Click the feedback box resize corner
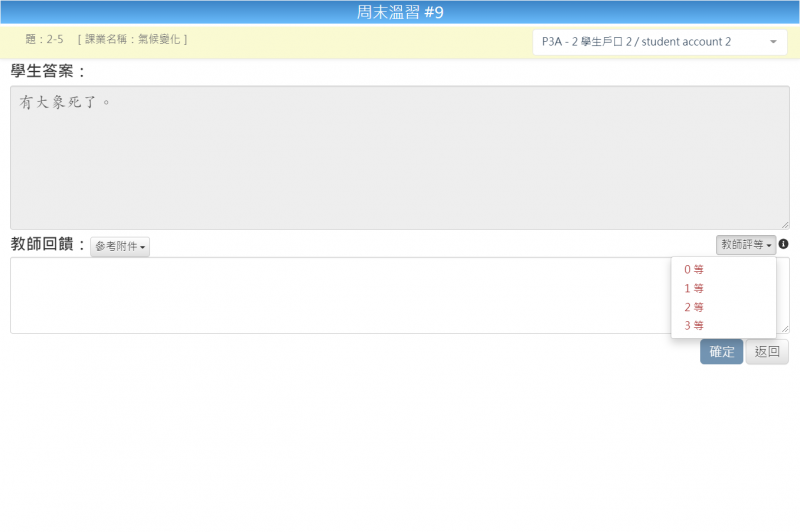The image size is (800, 532). (x=785, y=329)
